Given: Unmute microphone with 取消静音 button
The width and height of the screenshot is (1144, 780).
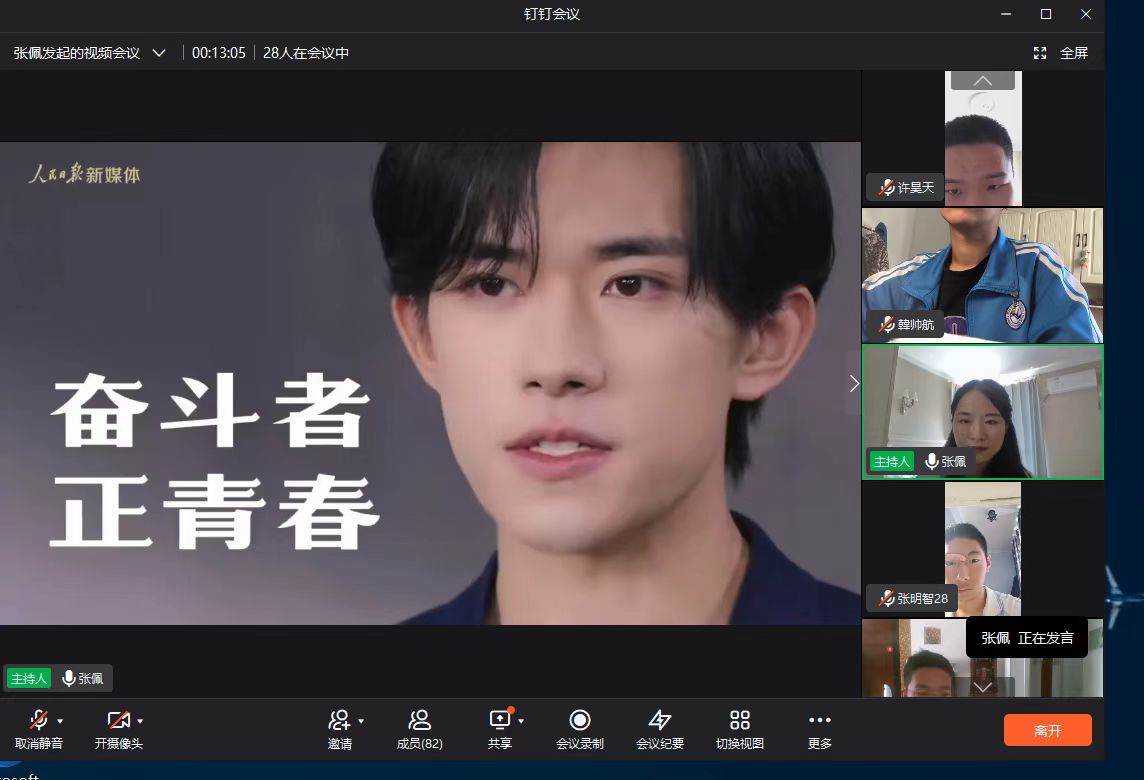Looking at the screenshot, I should pyautogui.click(x=39, y=729).
